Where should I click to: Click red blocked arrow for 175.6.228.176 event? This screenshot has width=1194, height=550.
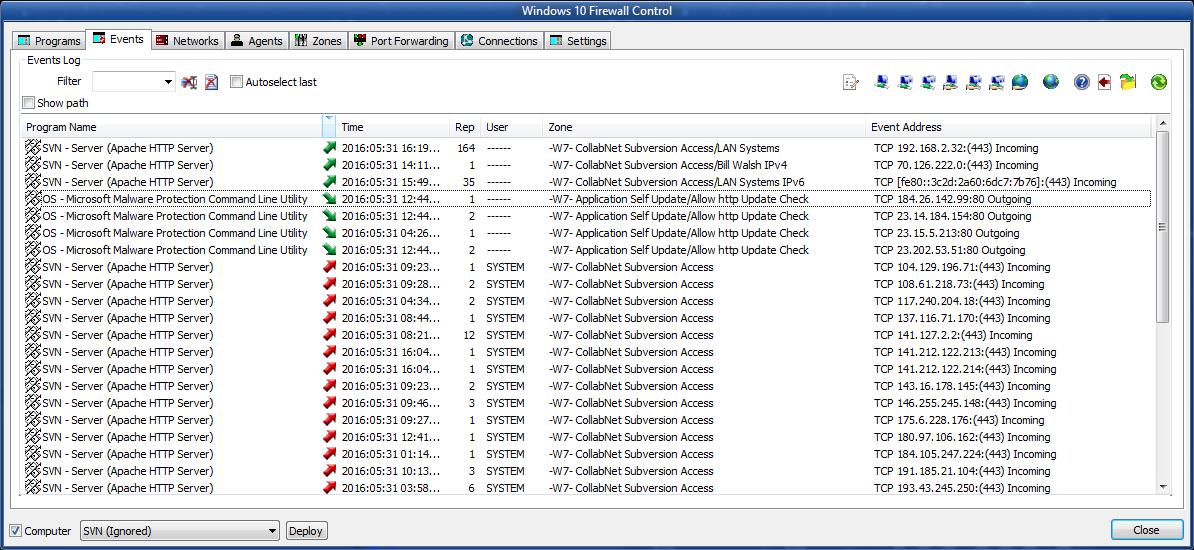(330, 420)
